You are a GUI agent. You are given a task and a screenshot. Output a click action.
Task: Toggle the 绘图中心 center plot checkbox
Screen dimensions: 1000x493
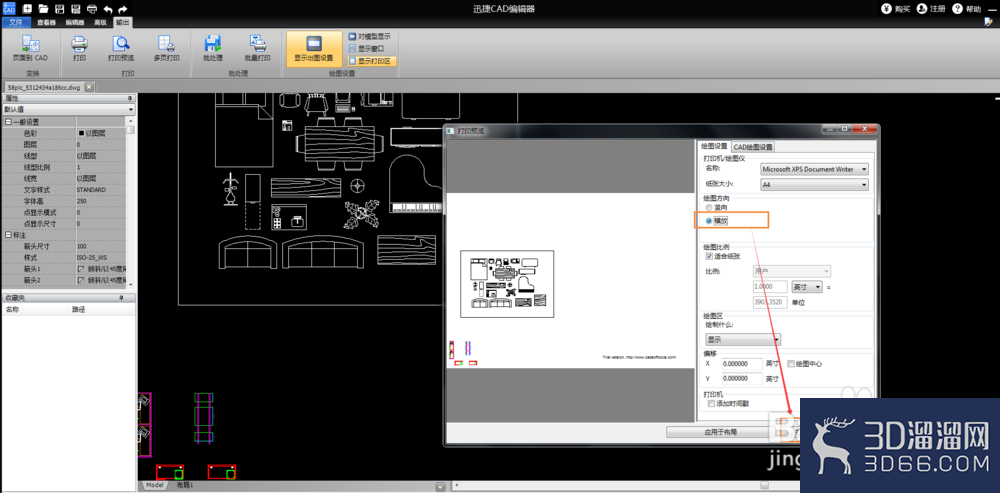point(791,364)
